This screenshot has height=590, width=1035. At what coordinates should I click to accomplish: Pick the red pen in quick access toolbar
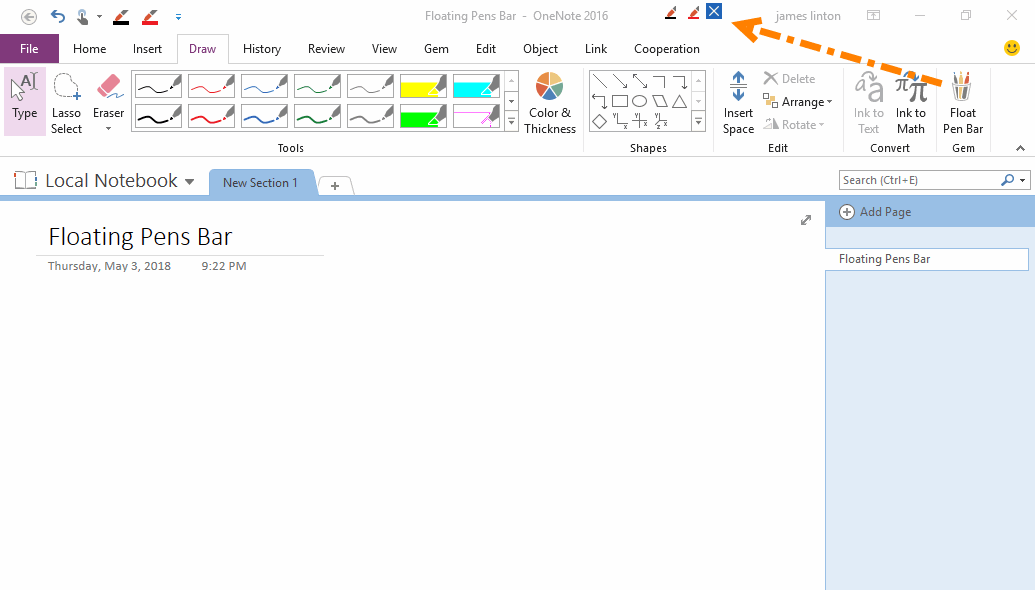coord(150,16)
